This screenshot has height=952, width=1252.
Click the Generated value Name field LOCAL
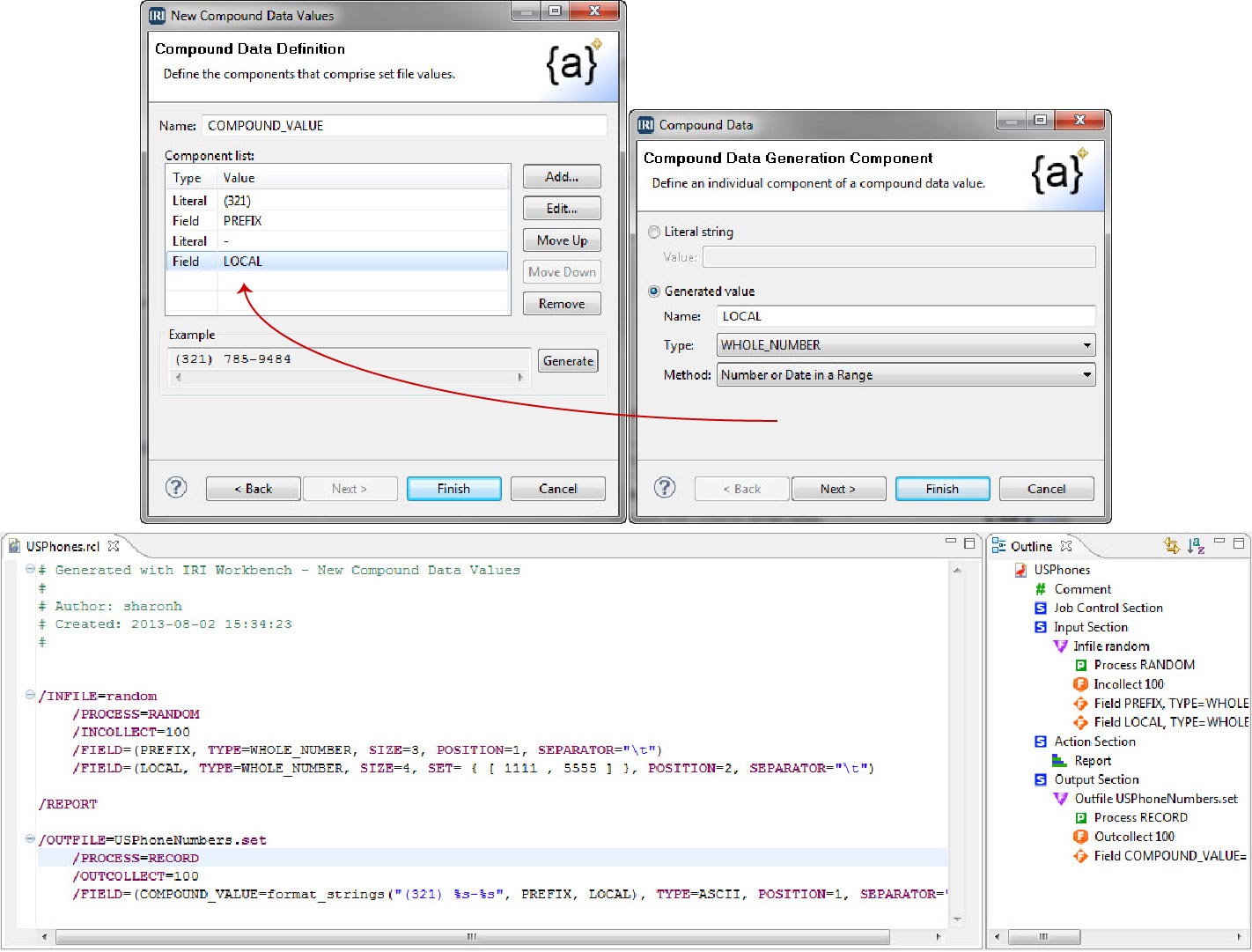coord(906,316)
